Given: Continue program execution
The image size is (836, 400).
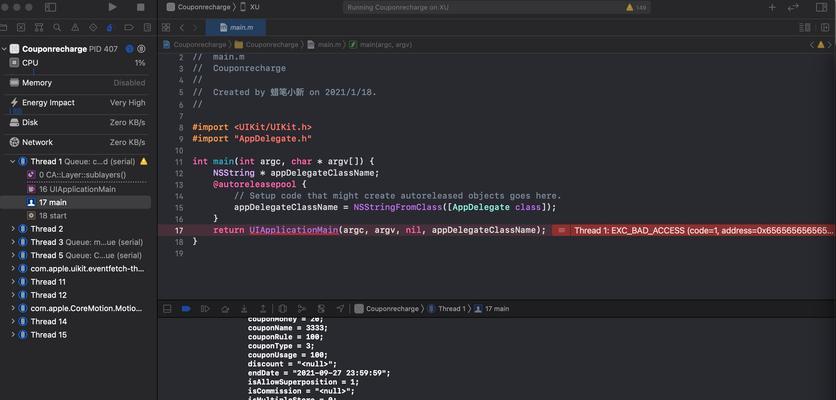Looking at the screenshot, I should point(205,309).
